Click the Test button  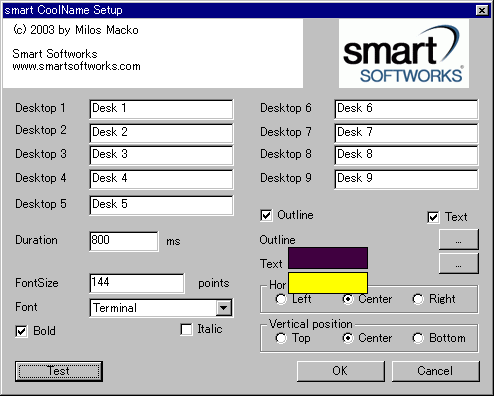click(59, 371)
